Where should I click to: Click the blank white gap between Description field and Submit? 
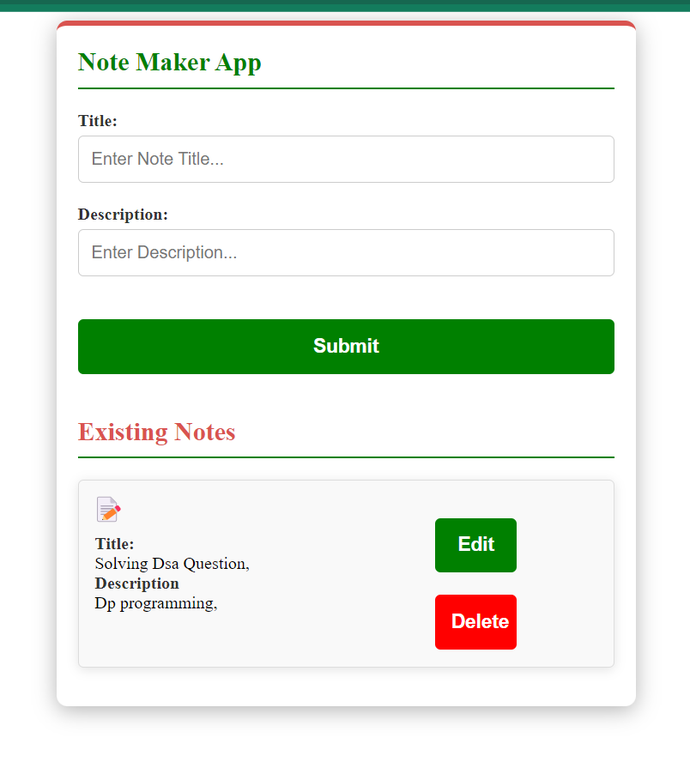coord(346,298)
